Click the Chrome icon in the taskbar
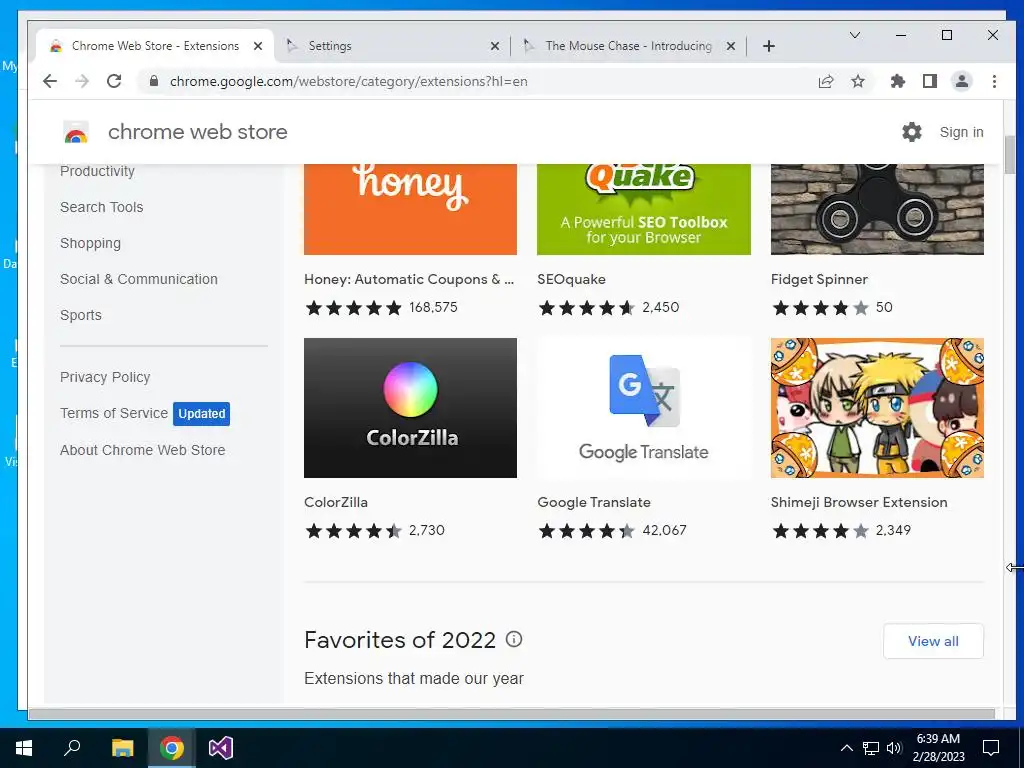Screen dimensions: 1024x768 tap(171, 748)
